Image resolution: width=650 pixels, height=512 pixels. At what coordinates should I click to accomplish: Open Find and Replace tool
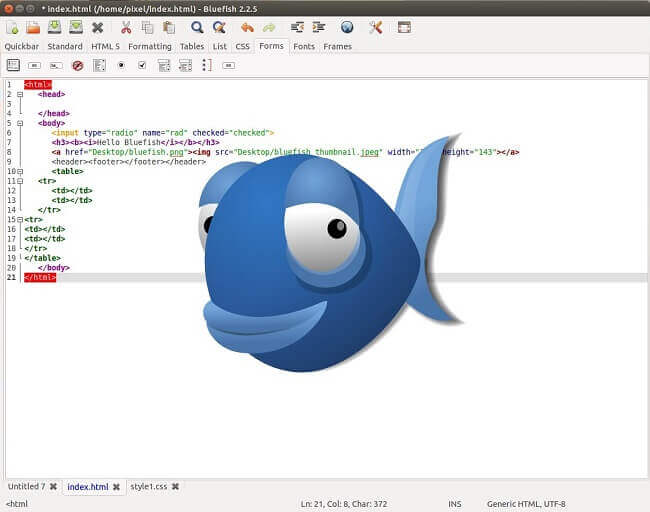point(219,28)
